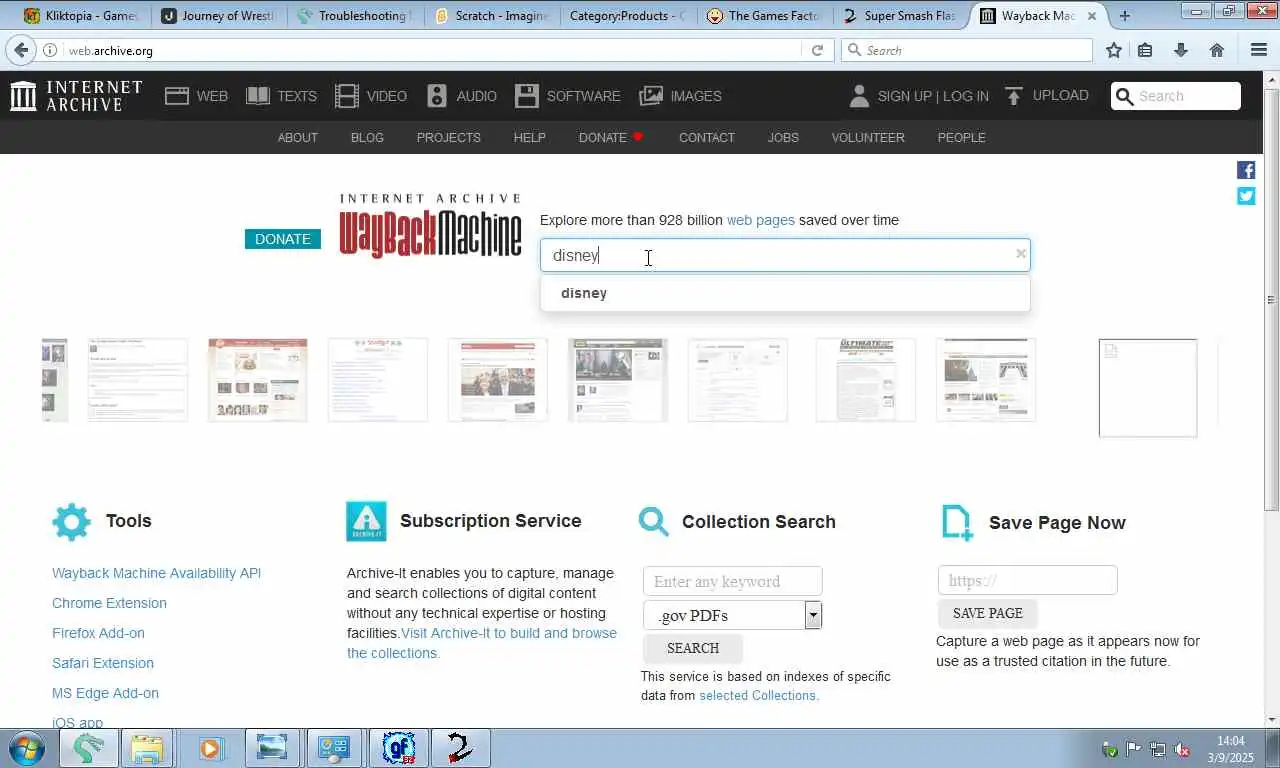1280x768 pixels.
Task: Share the page on Facebook
Action: (1246, 170)
